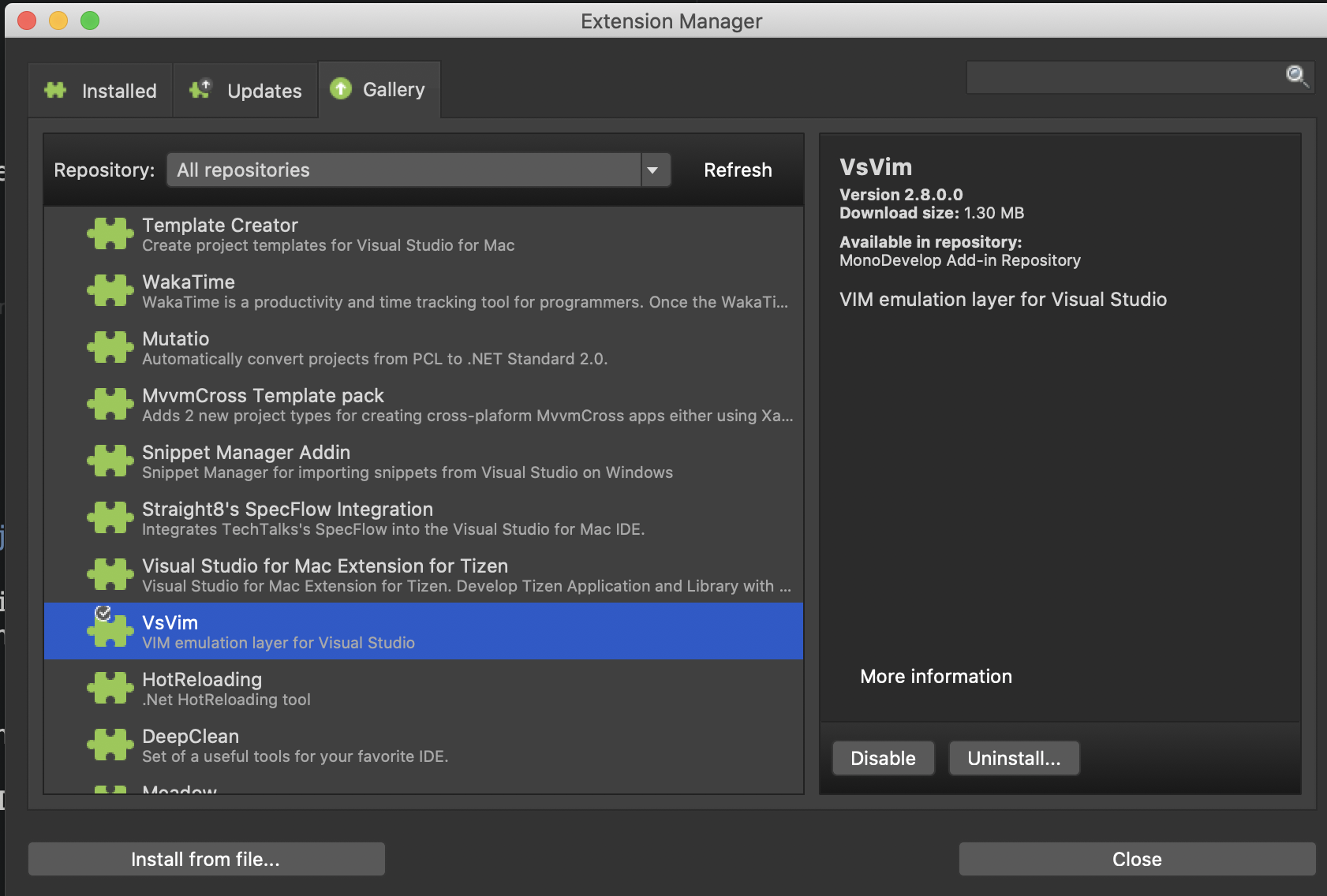Click the WakaTime puzzle piece icon
This screenshot has width=1327, height=896.
[110, 290]
